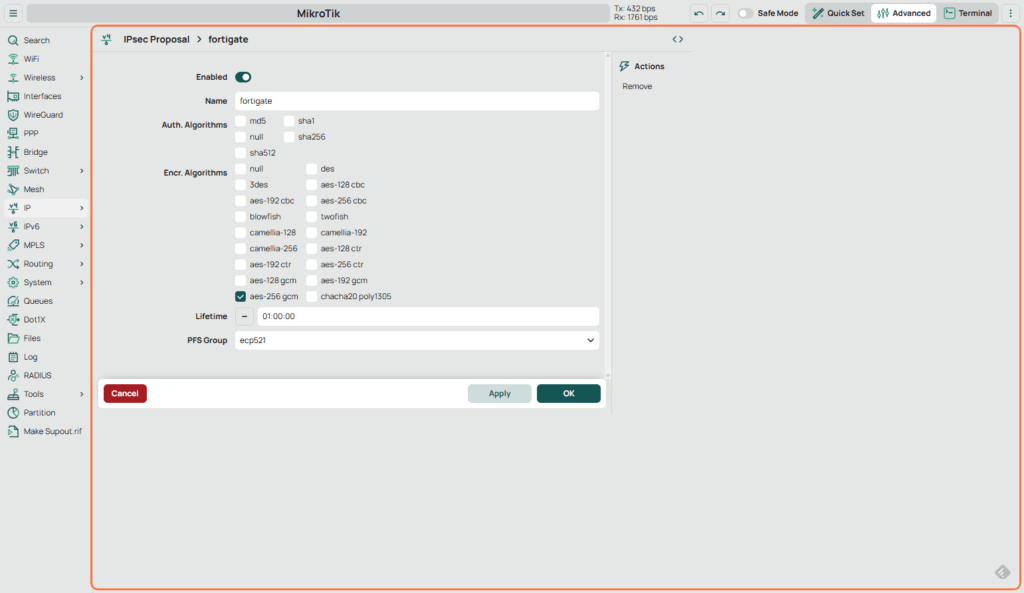Expand the System submenu arrow
Viewport: 1024px width, 593px height.
point(82,283)
